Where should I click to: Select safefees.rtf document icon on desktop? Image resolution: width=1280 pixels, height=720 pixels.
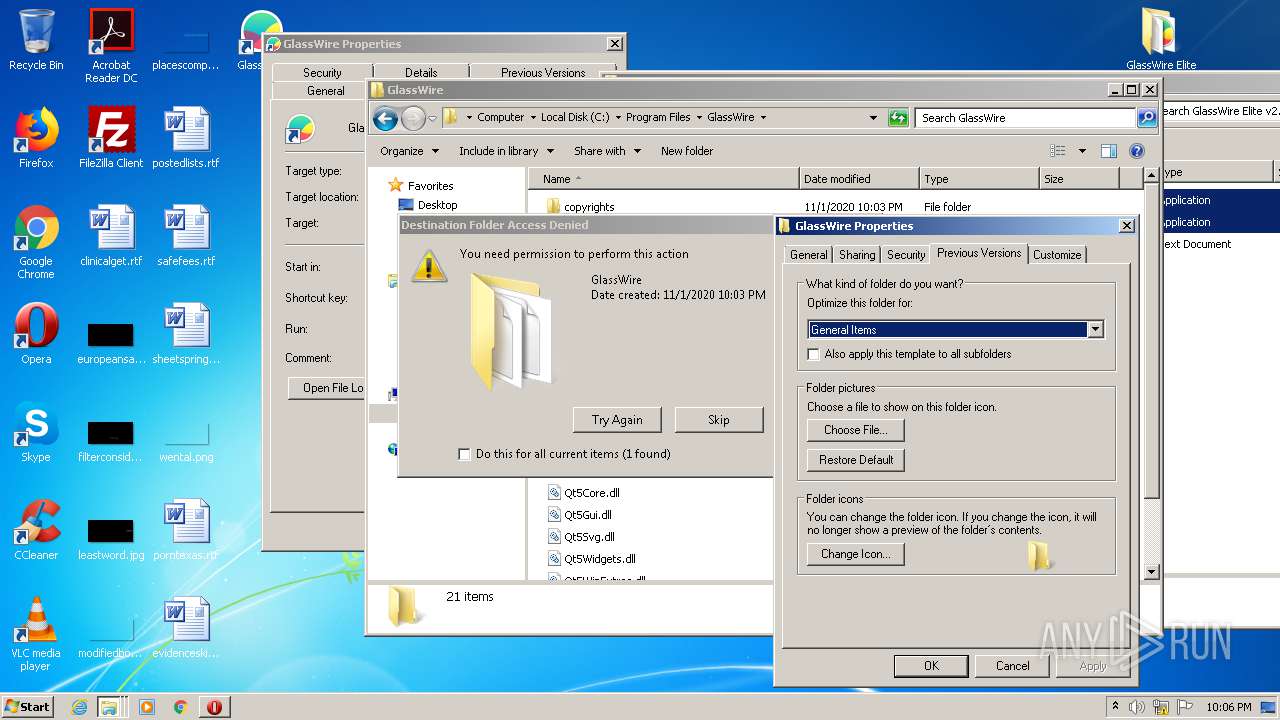[186, 236]
